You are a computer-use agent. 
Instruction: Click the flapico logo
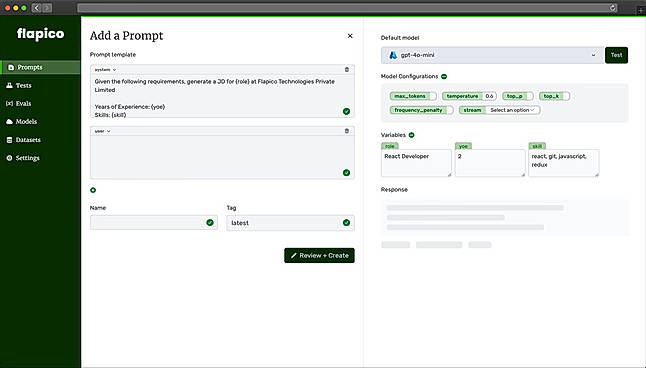pyautogui.click(x=40, y=34)
